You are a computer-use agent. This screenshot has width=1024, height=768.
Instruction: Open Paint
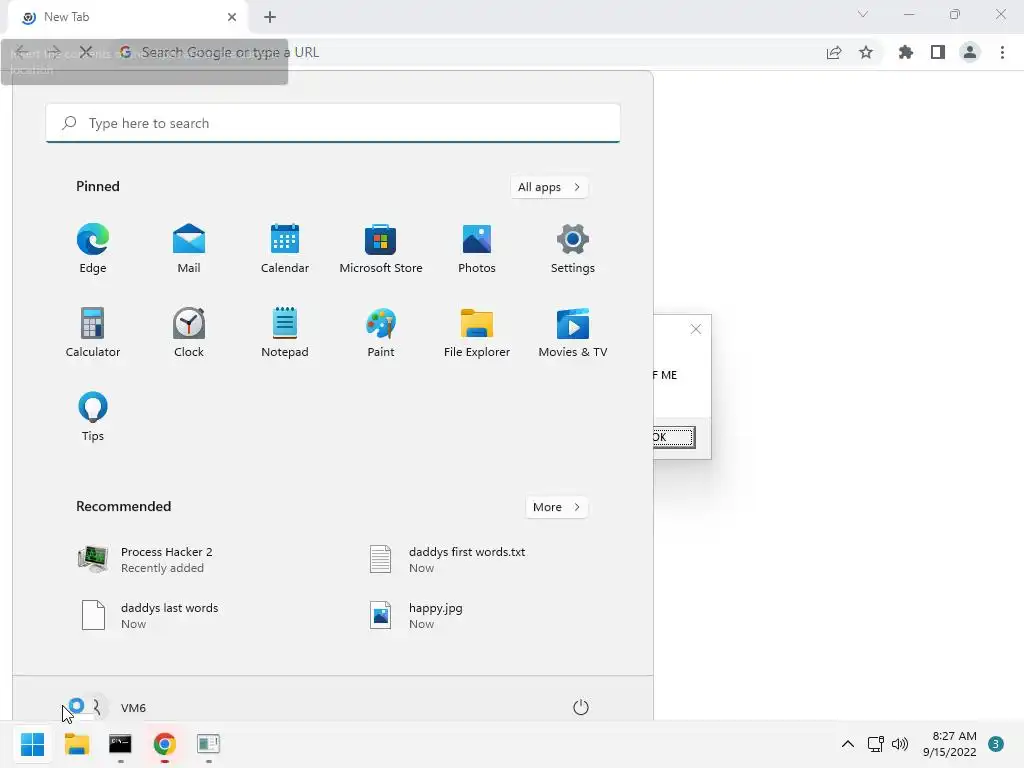click(x=381, y=332)
